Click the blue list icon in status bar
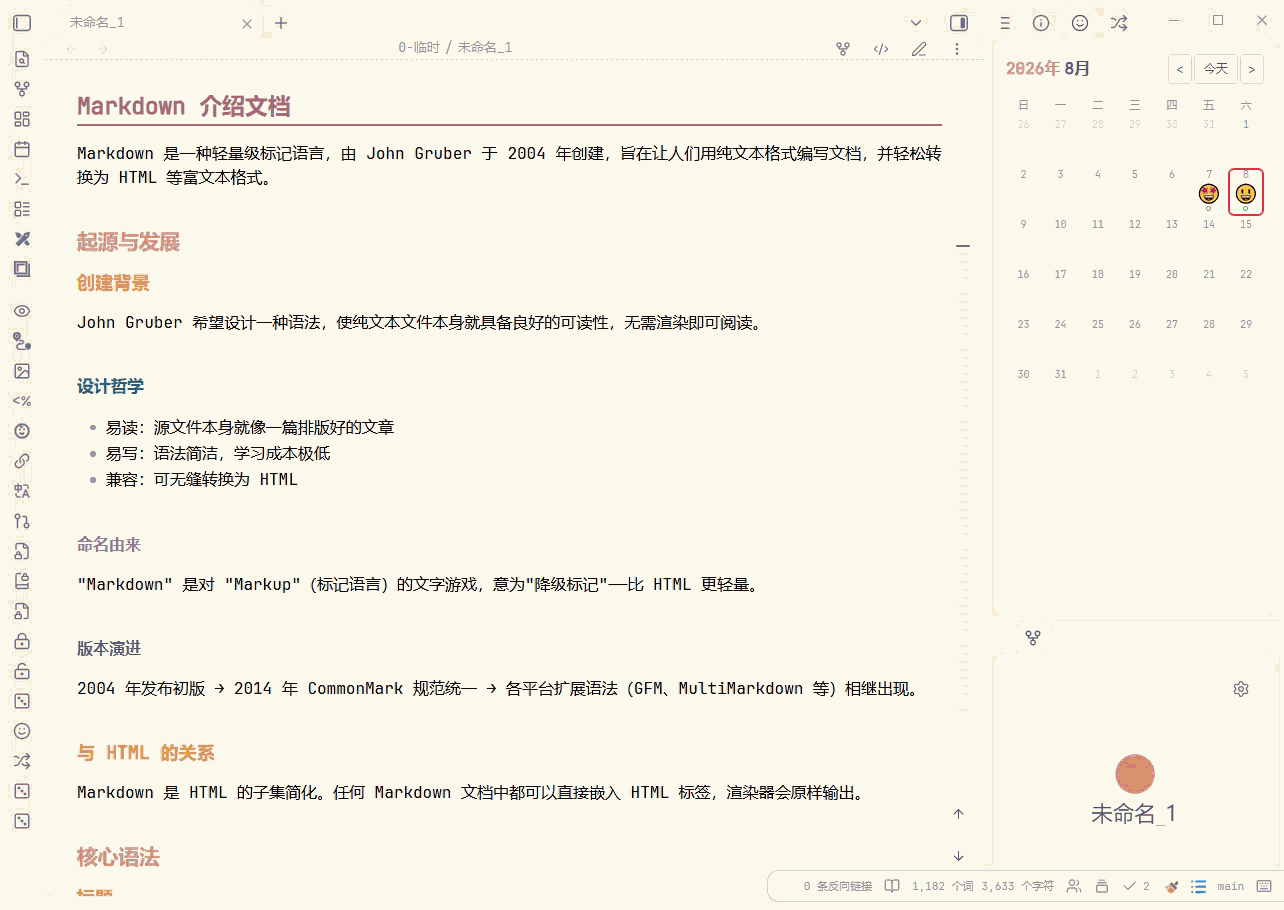Image resolution: width=1284 pixels, height=910 pixels. [x=1198, y=886]
